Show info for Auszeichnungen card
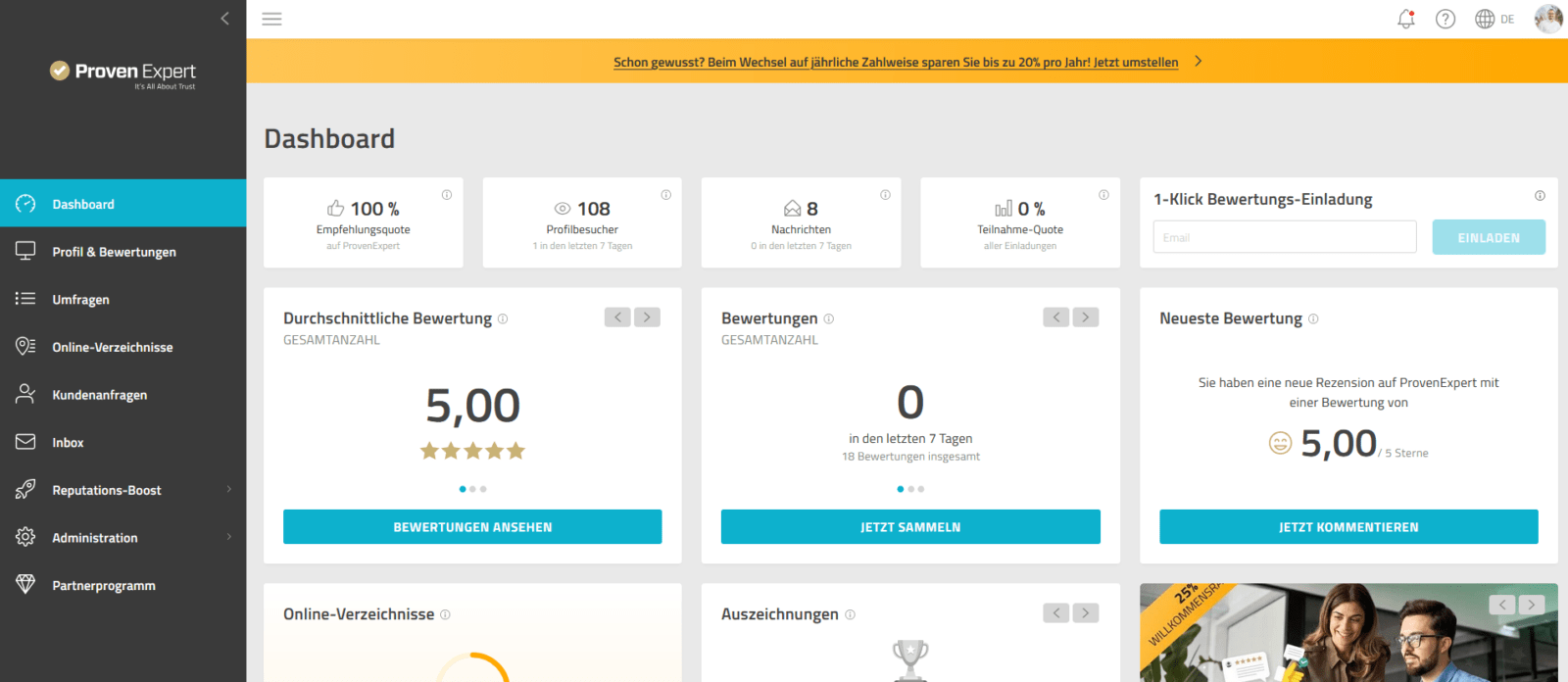Image resolution: width=1568 pixels, height=682 pixels. pyautogui.click(x=850, y=614)
